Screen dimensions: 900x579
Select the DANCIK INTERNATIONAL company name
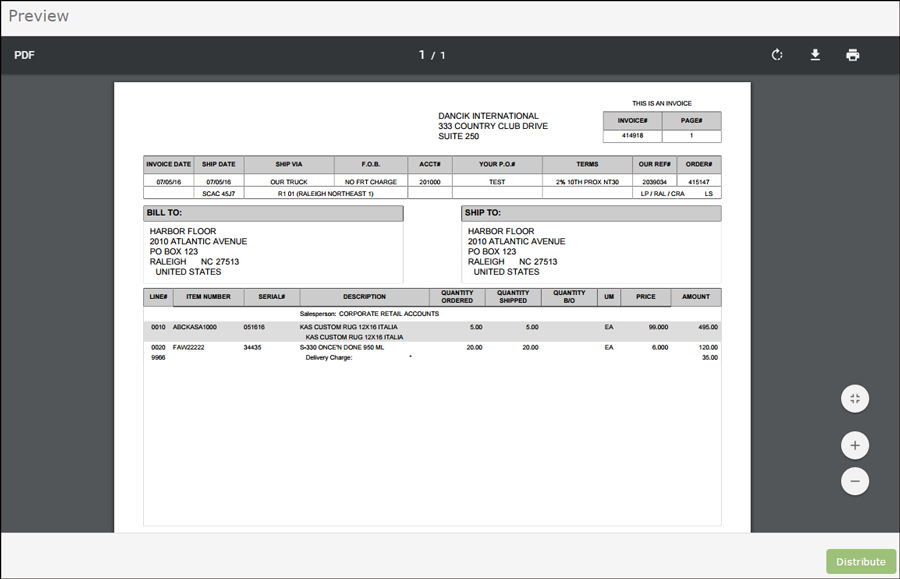point(488,116)
